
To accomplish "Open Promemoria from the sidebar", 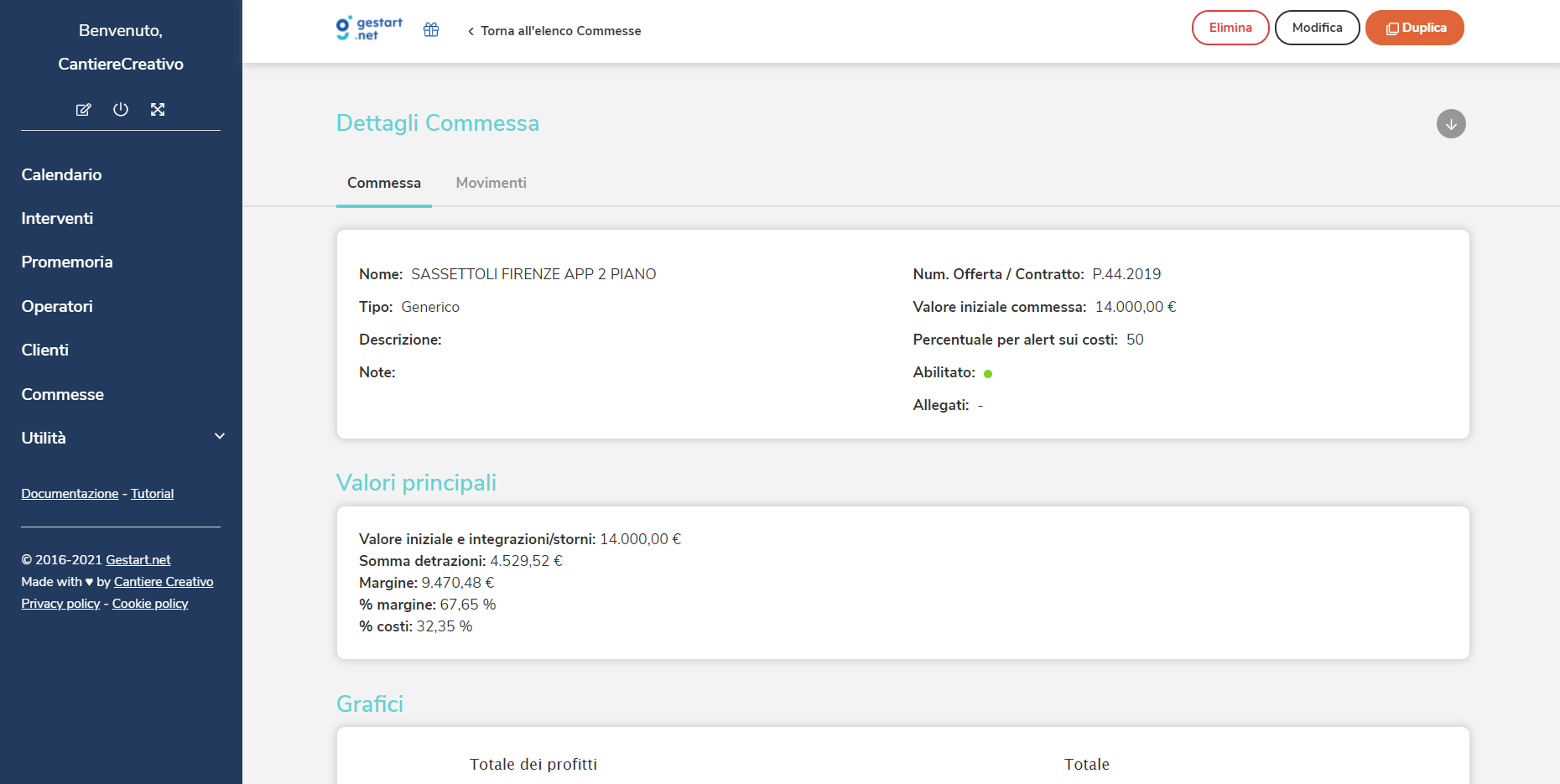I will [67, 262].
